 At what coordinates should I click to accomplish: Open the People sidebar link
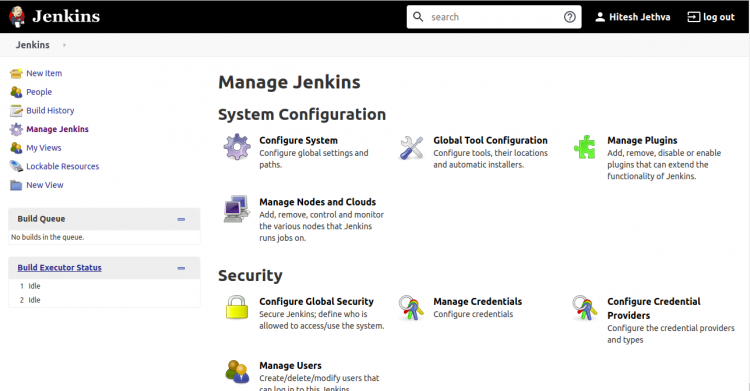pos(39,92)
